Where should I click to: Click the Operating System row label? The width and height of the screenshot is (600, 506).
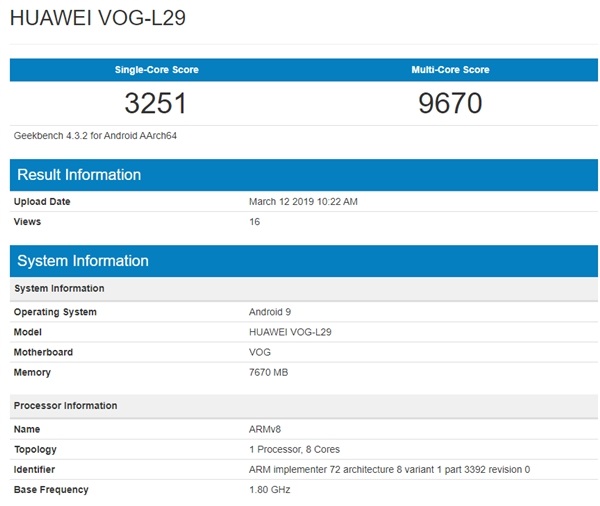[x=55, y=312]
